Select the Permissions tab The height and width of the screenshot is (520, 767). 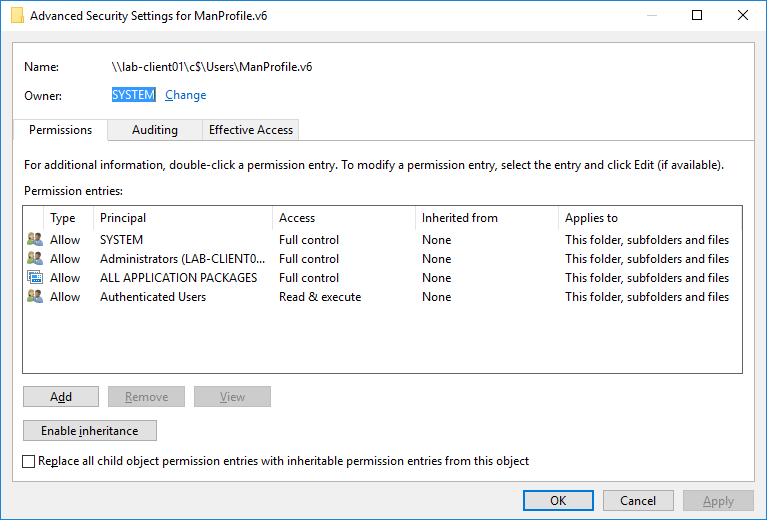[x=60, y=130]
